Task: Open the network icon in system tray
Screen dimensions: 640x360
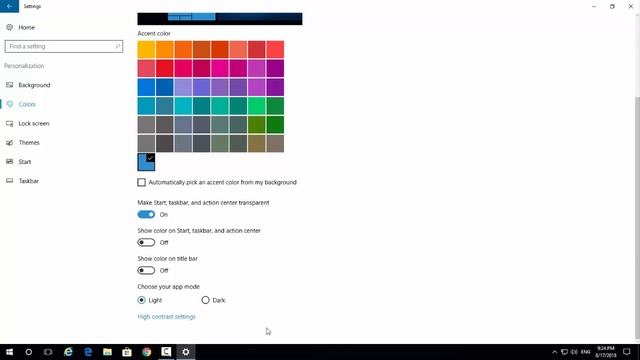Action: pos(564,352)
